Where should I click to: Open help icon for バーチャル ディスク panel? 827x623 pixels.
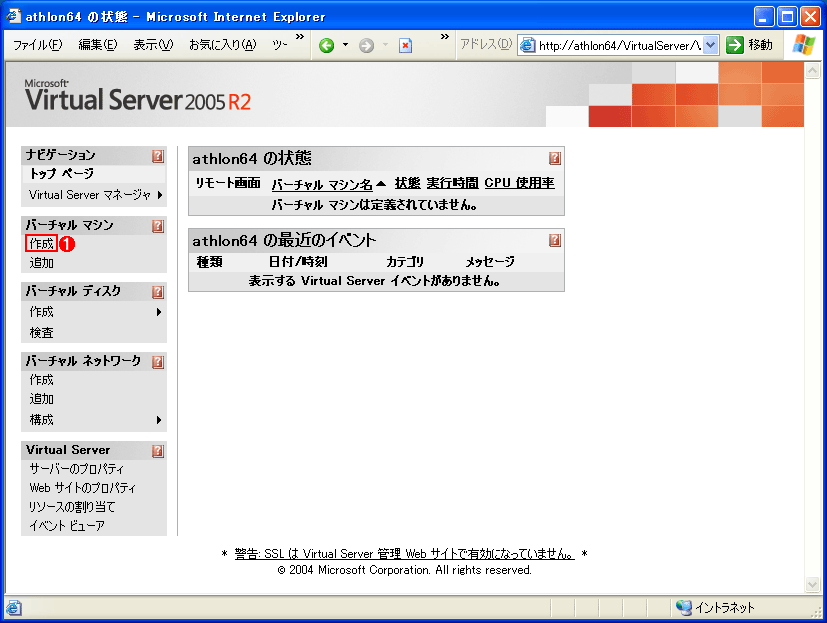pyautogui.click(x=158, y=292)
